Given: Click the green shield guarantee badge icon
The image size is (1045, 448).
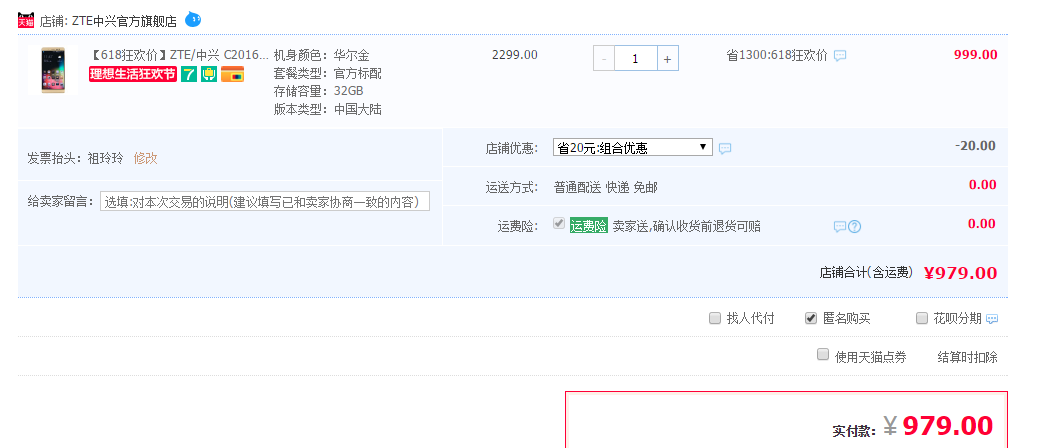Looking at the screenshot, I should click(x=209, y=74).
